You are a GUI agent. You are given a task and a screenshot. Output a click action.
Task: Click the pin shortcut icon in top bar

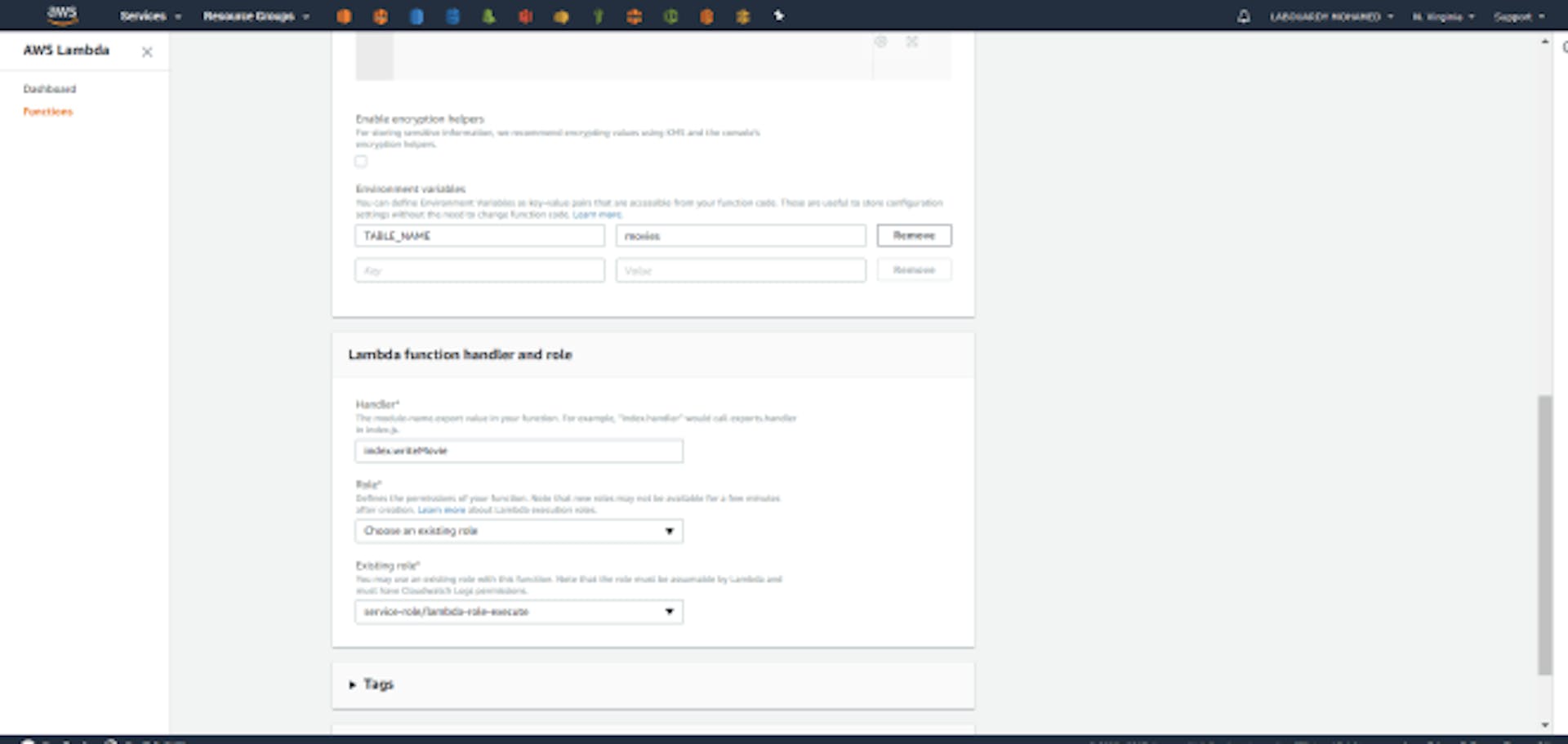click(x=779, y=16)
